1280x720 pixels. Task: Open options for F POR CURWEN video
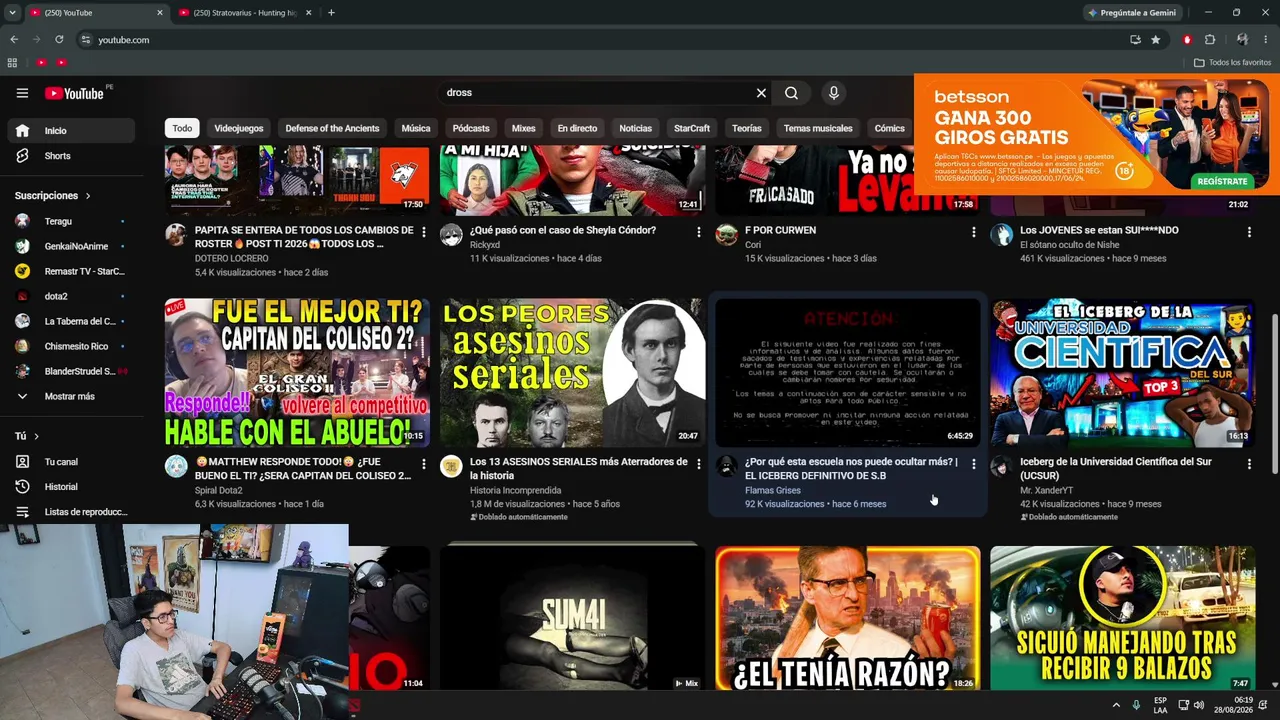(x=973, y=232)
